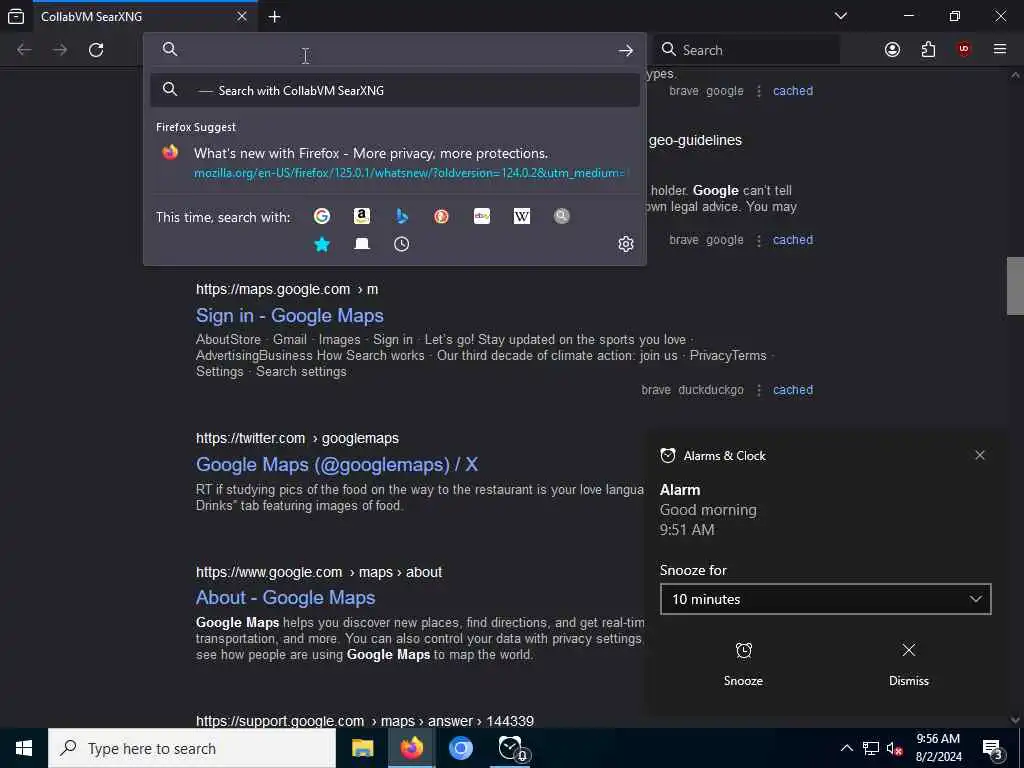This screenshot has width=1024, height=768.
Task: Snooze the Good morning alarm
Action: pos(743,664)
